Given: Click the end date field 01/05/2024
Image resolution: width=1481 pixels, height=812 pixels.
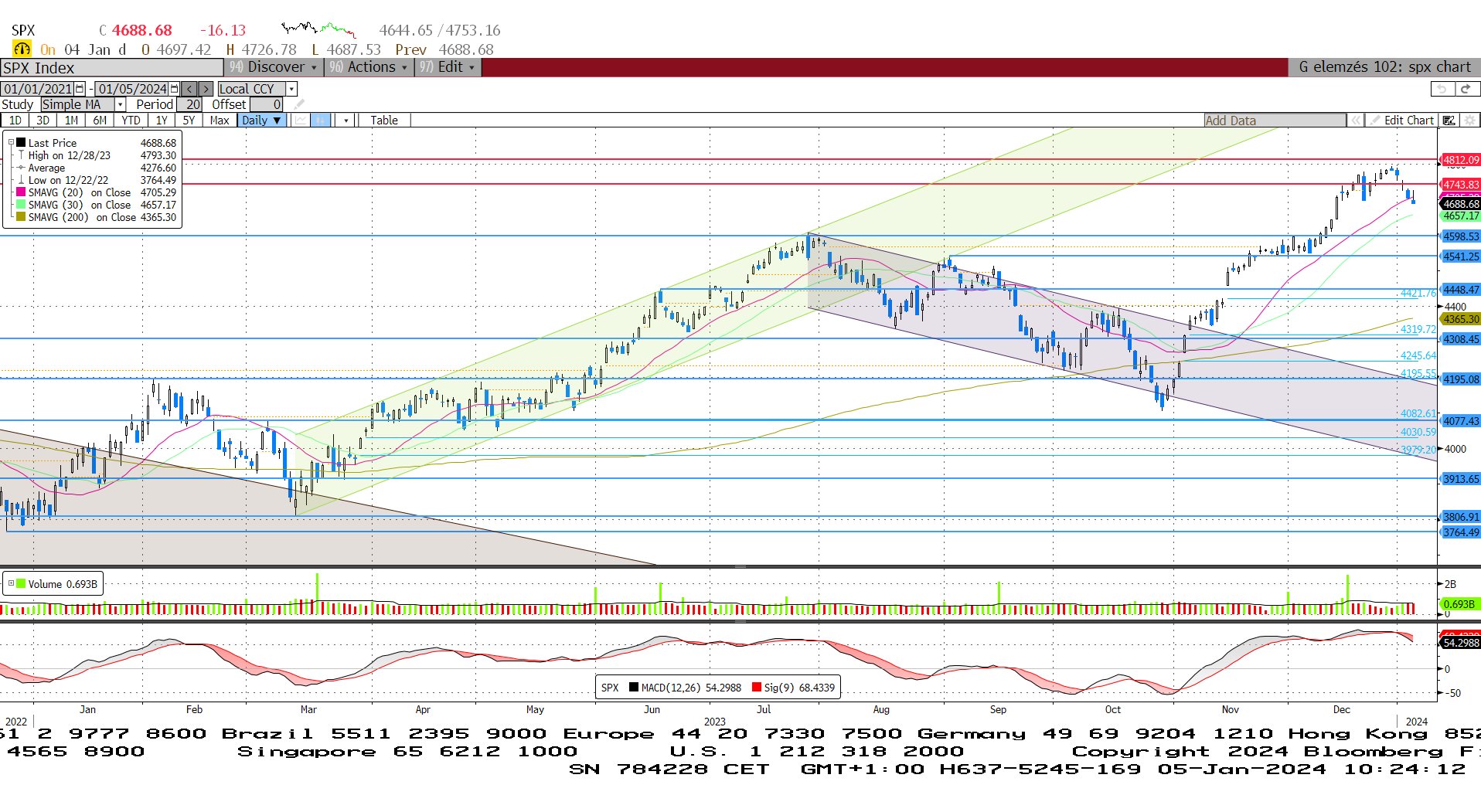Looking at the screenshot, I should (132, 89).
